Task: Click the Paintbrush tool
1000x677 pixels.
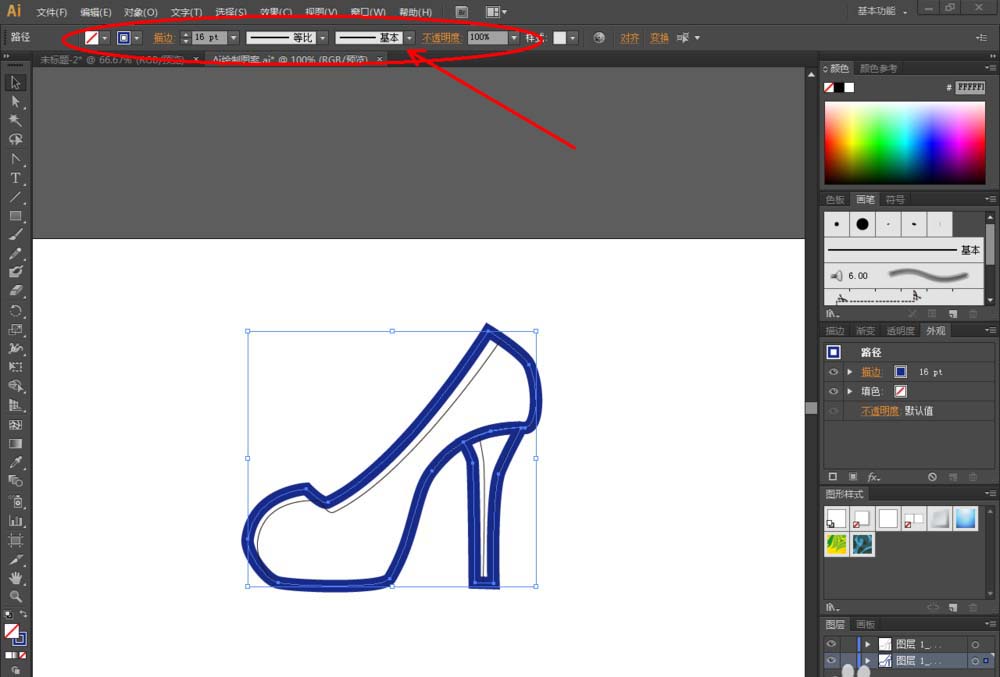Action: 15,235
